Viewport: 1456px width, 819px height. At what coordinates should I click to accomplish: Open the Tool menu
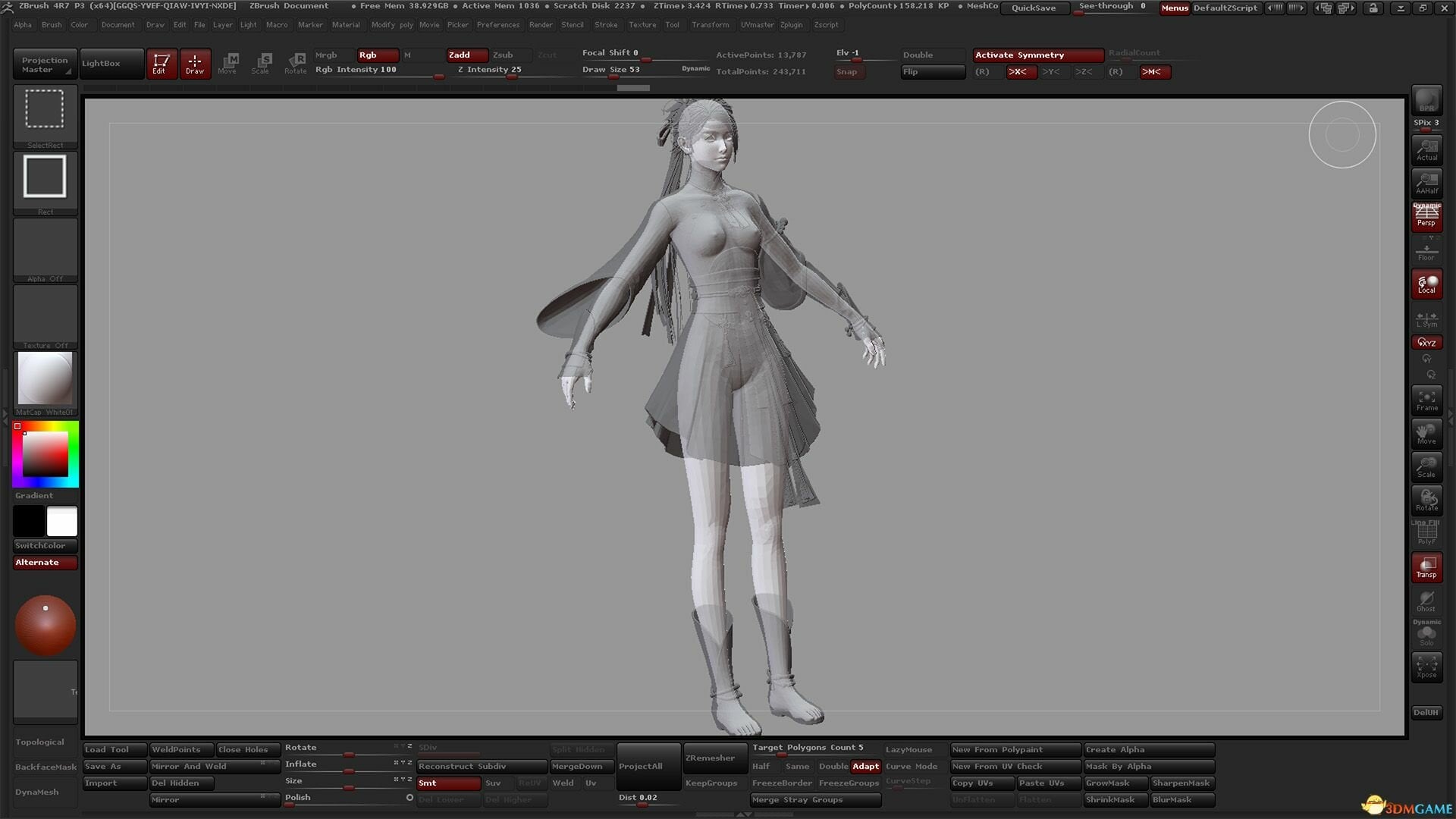pyautogui.click(x=672, y=25)
